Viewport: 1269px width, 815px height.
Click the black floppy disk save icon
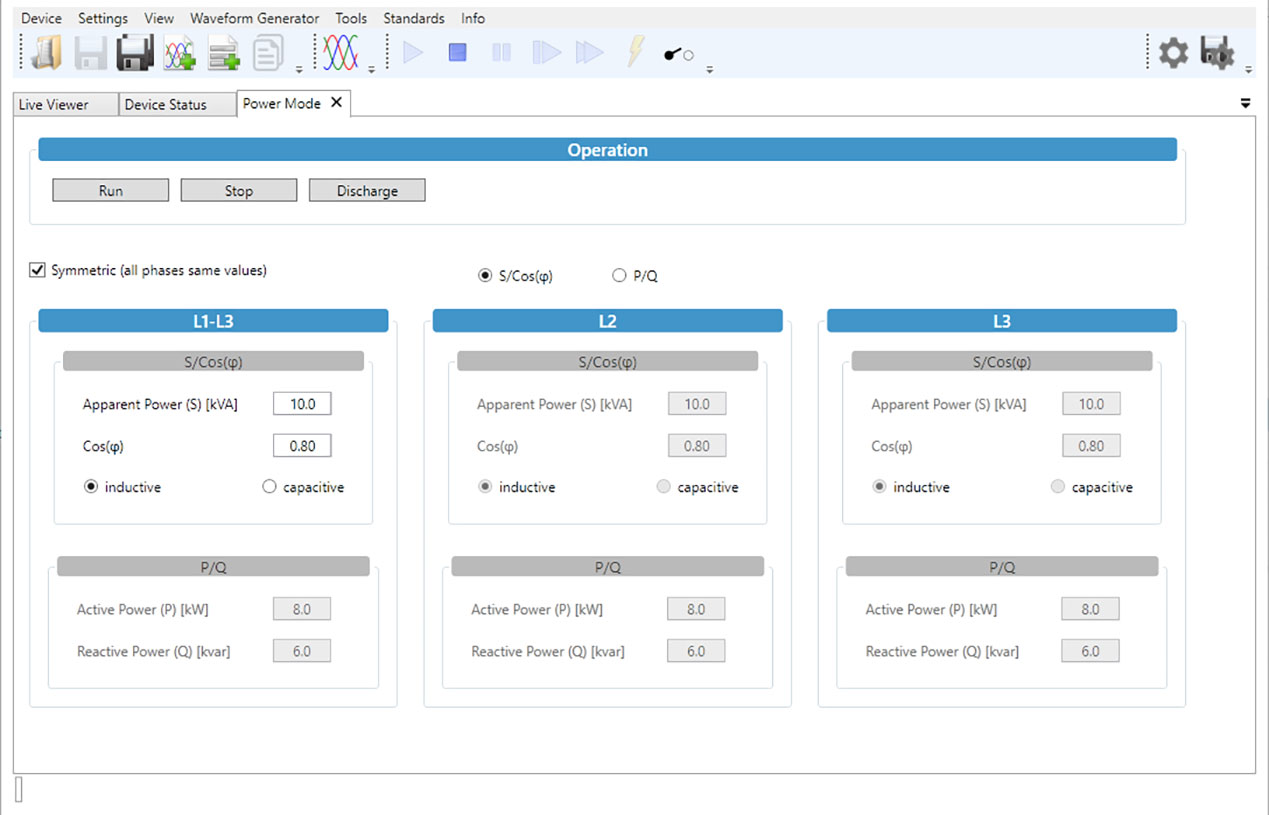click(135, 53)
